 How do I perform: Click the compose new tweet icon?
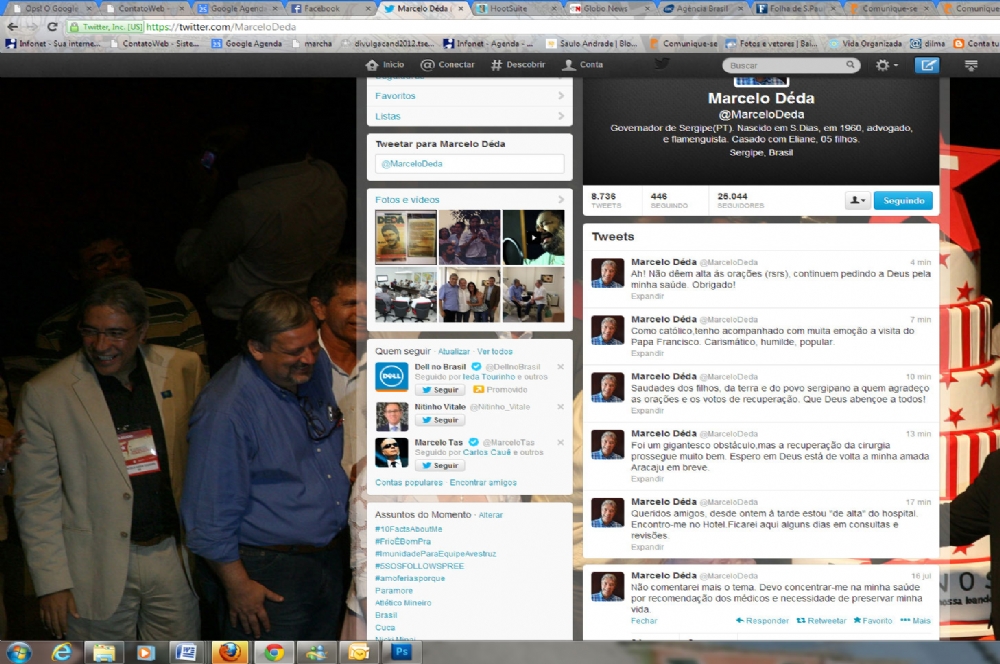click(x=927, y=65)
